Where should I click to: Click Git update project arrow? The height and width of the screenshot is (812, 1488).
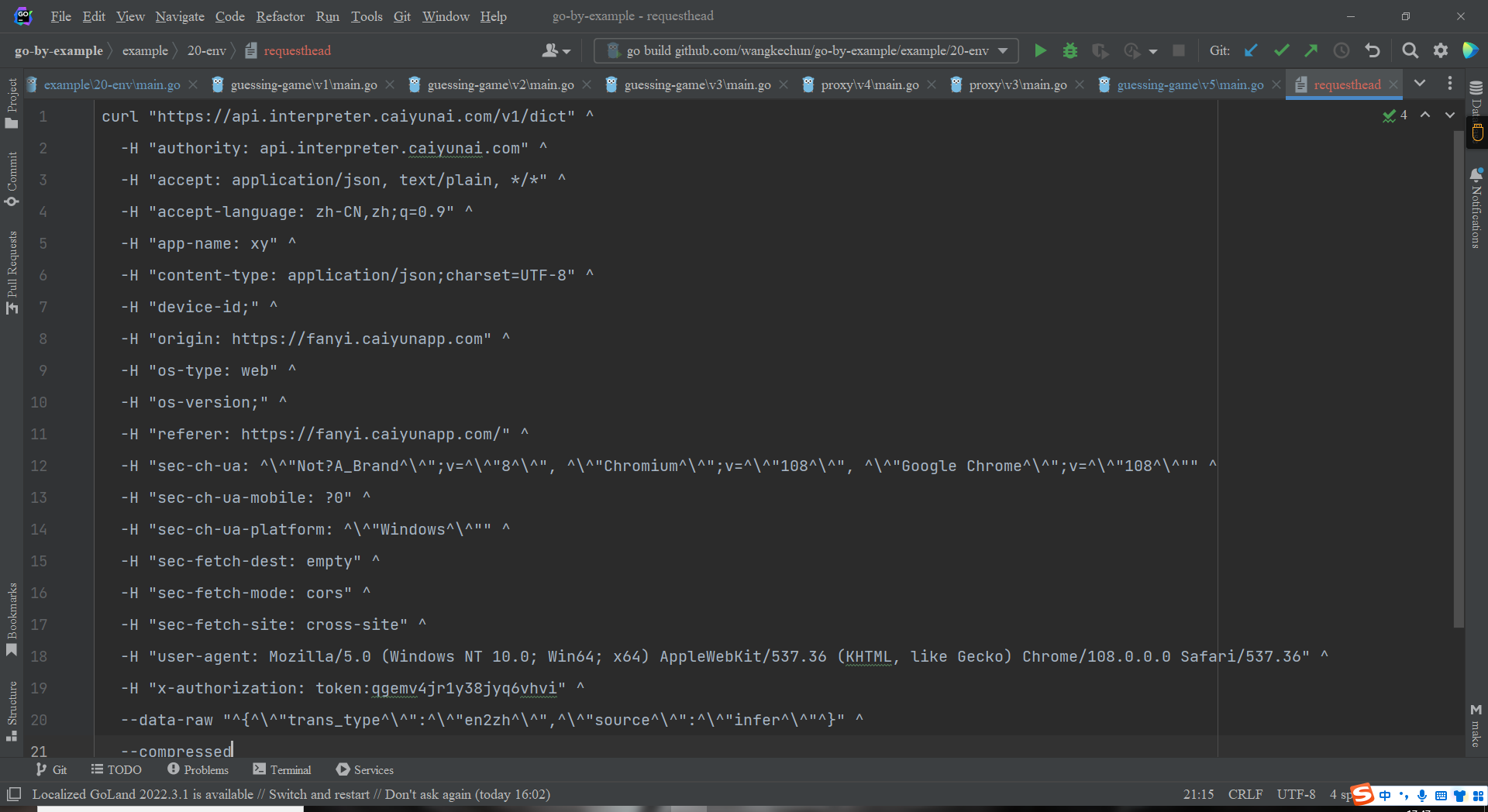(x=1251, y=51)
